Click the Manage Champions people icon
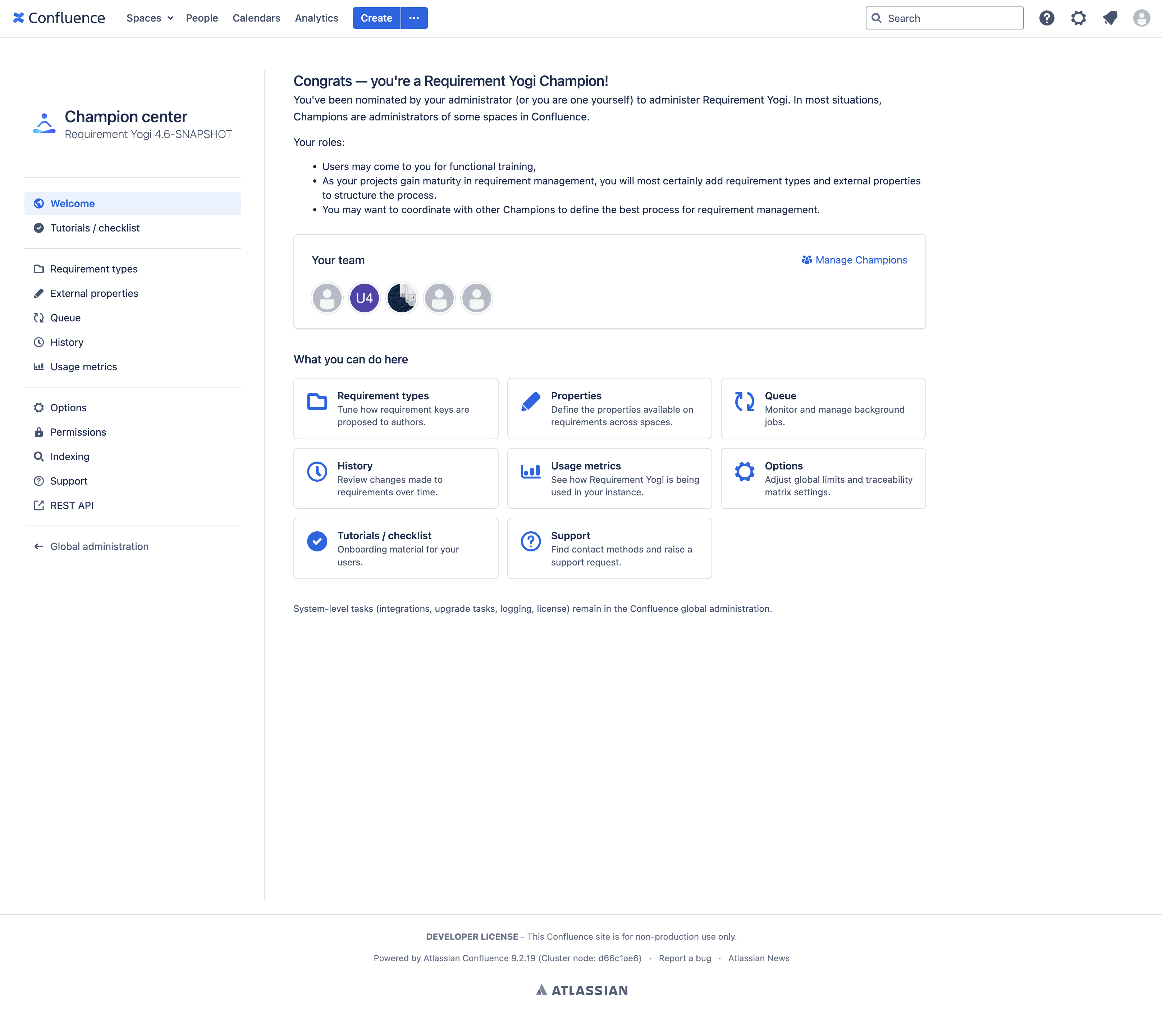Viewport: 1162px width, 1036px height. click(x=807, y=260)
